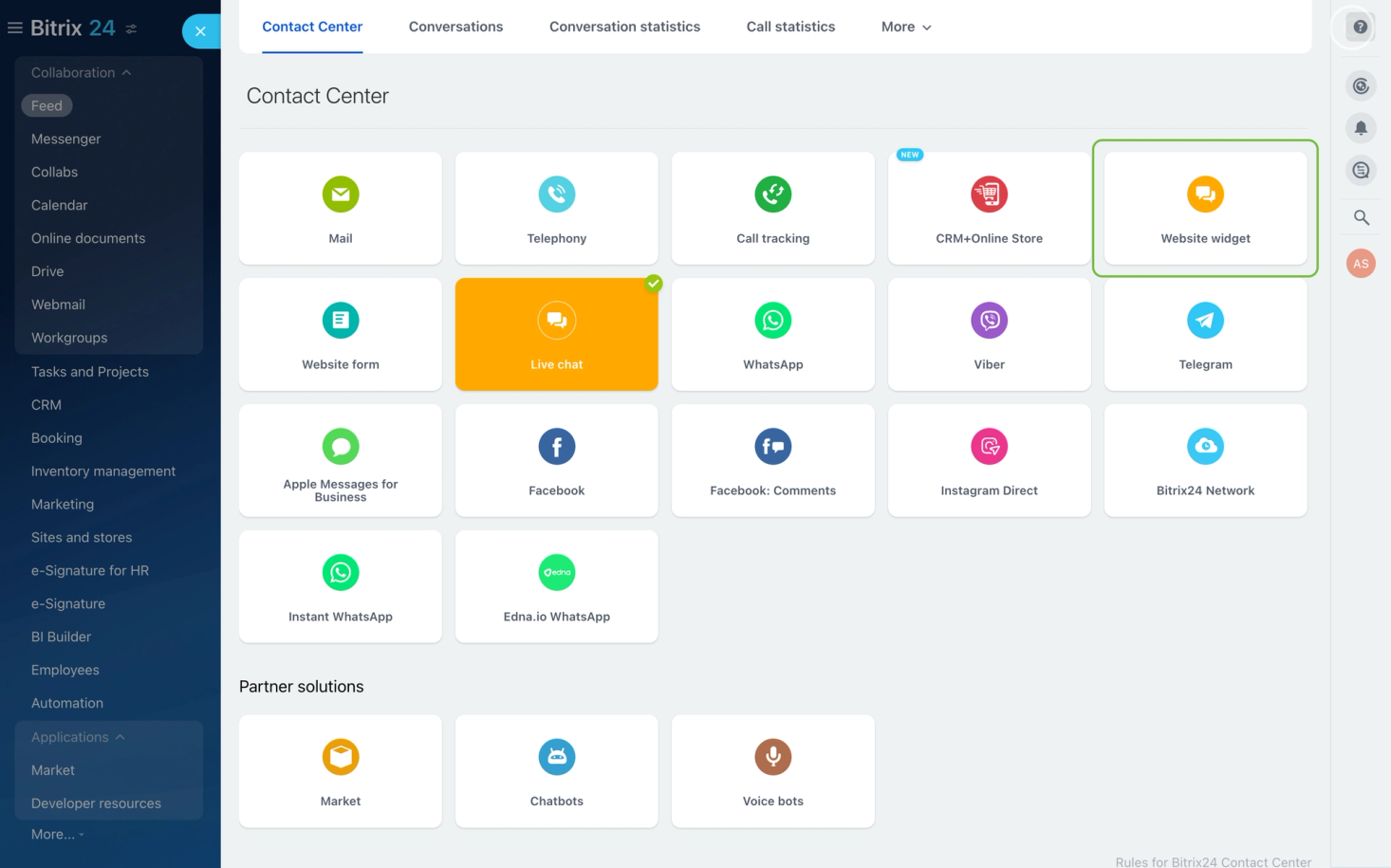1391x868 pixels.
Task: Go to Calendar in the sidebar
Action: tap(59, 205)
